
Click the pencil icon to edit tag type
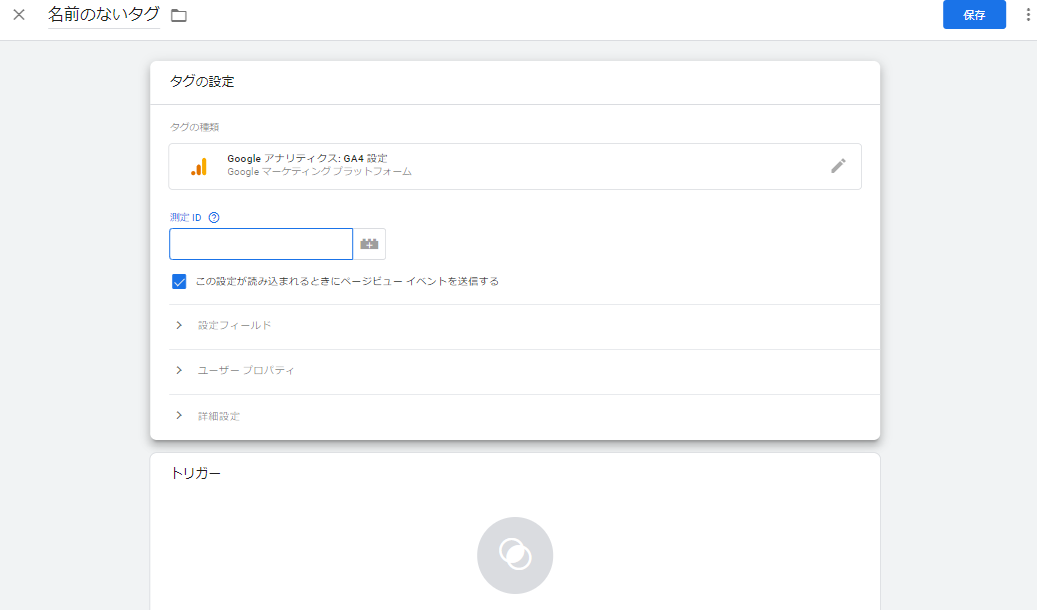pos(838,166)
